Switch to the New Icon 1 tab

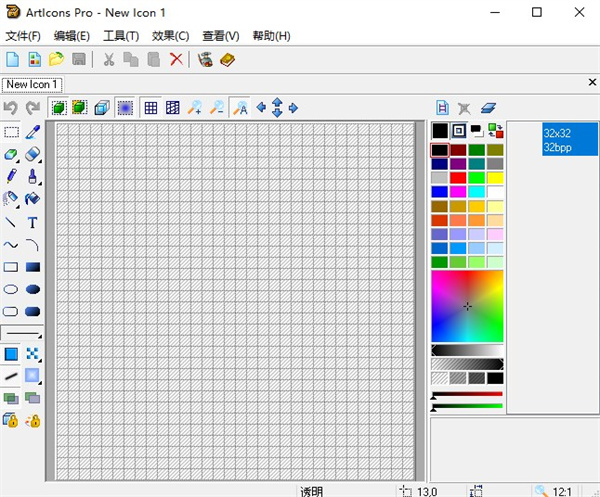click(x=33, y=85)
